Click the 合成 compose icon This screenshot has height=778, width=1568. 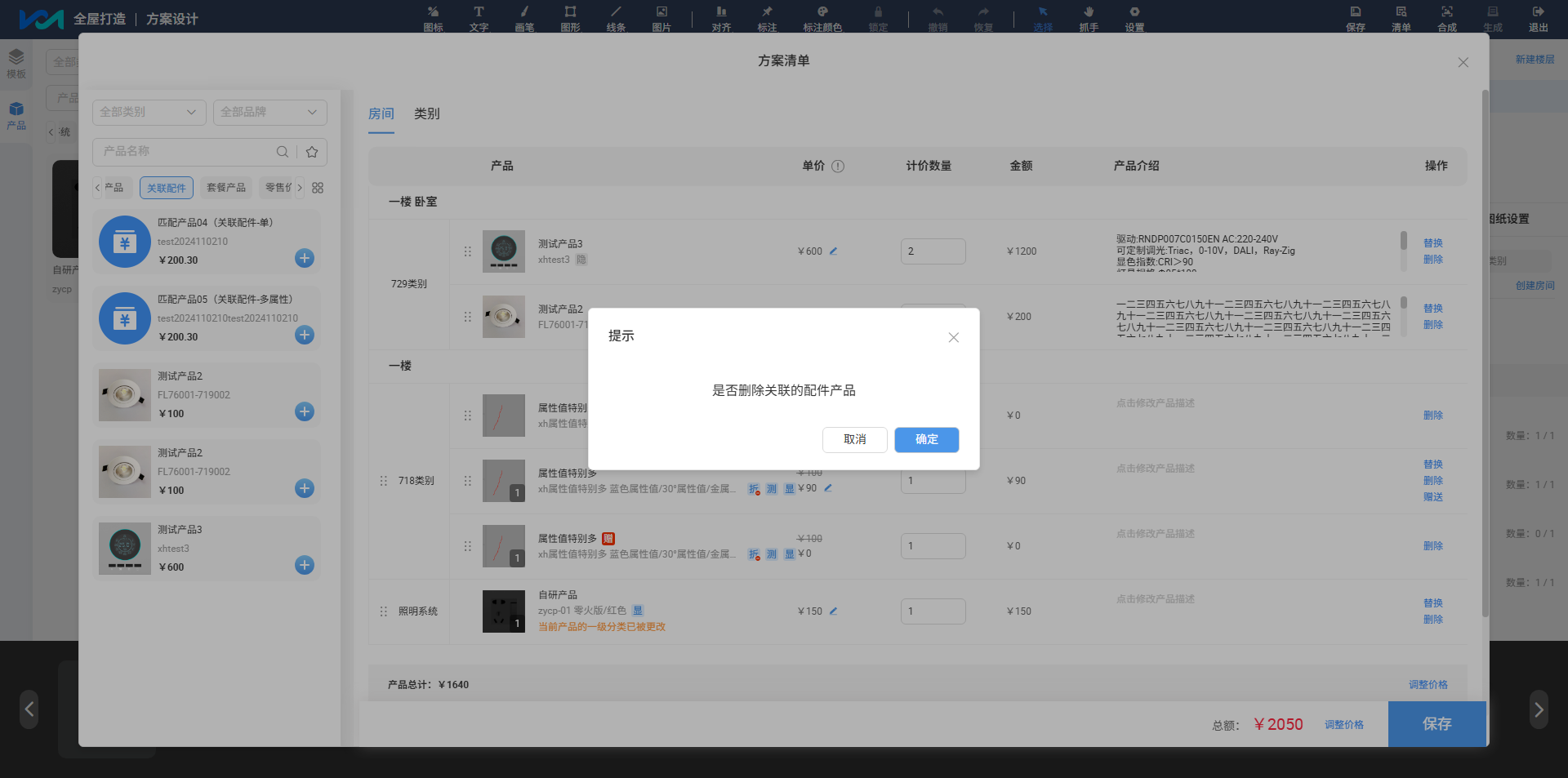[x=1447, y=18]
